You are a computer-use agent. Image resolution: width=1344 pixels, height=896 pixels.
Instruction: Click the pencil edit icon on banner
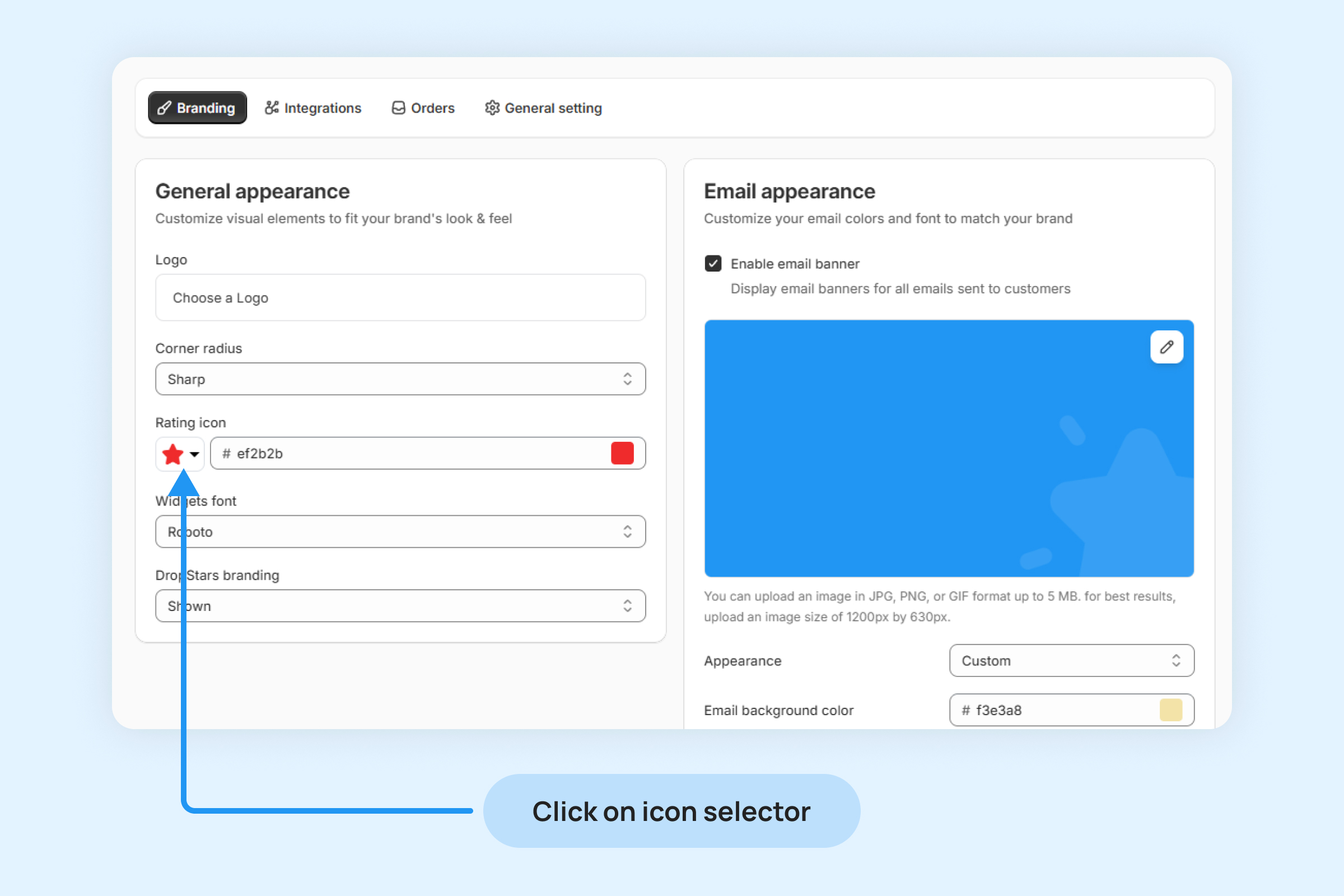point(1166,347)
